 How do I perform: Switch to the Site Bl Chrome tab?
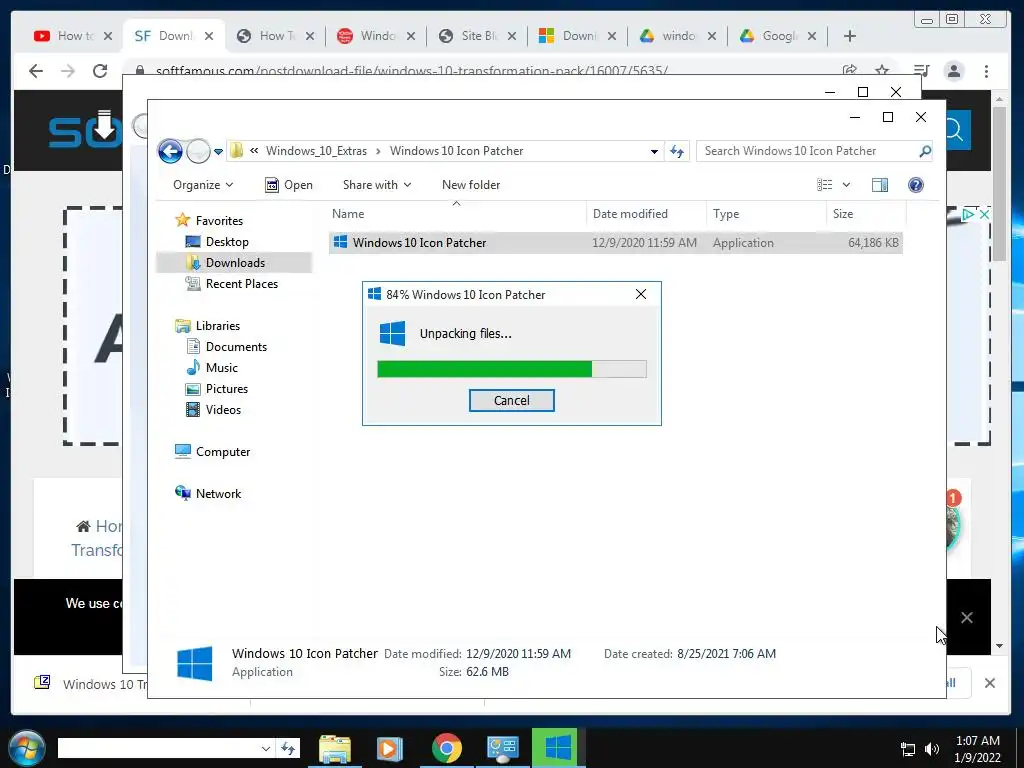477,36
